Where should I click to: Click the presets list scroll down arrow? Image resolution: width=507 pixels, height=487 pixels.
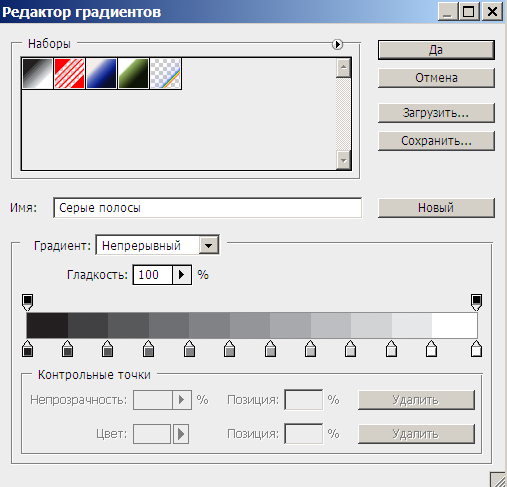[x=344, y=160]
